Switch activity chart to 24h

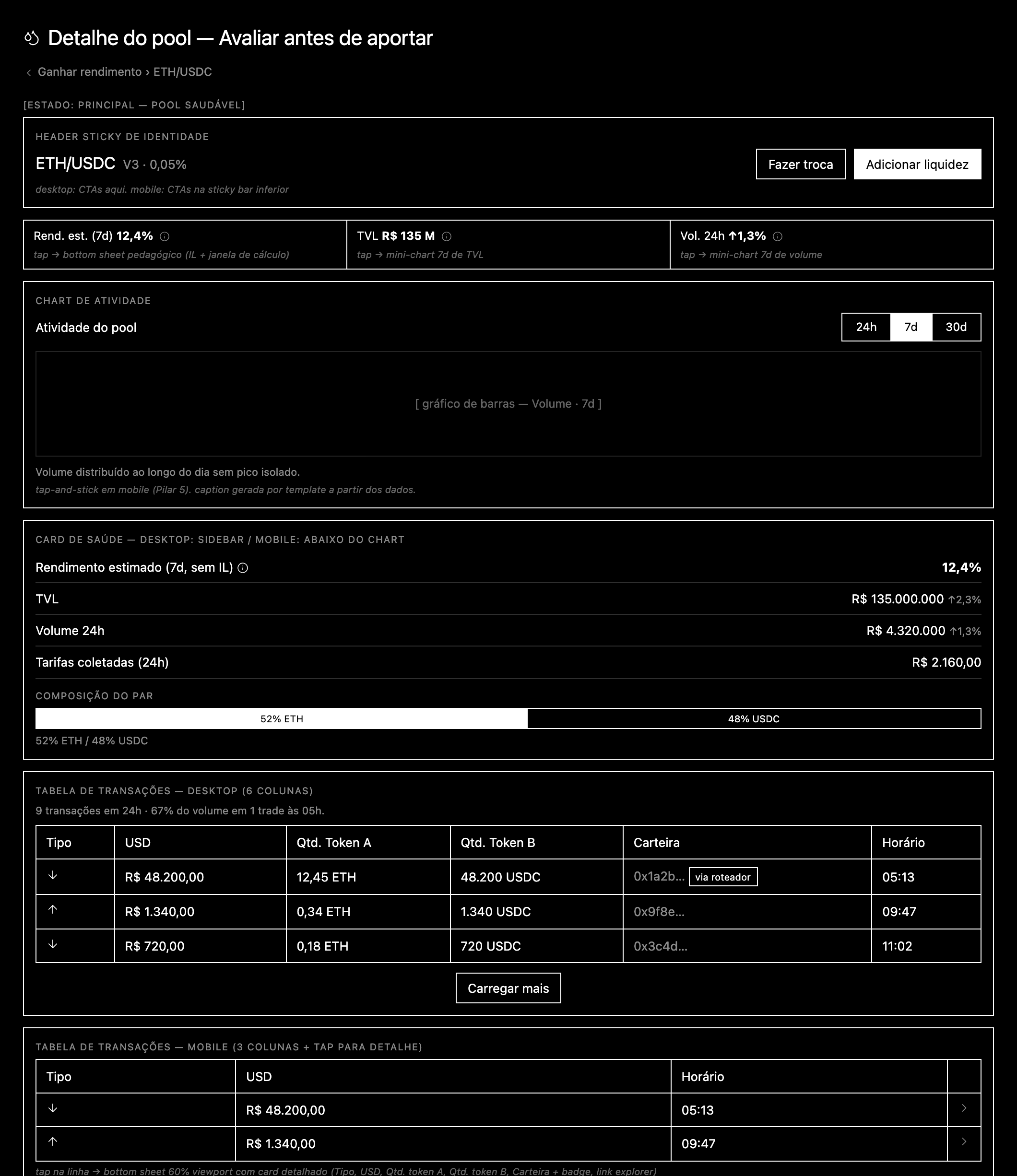coord(866,327)
